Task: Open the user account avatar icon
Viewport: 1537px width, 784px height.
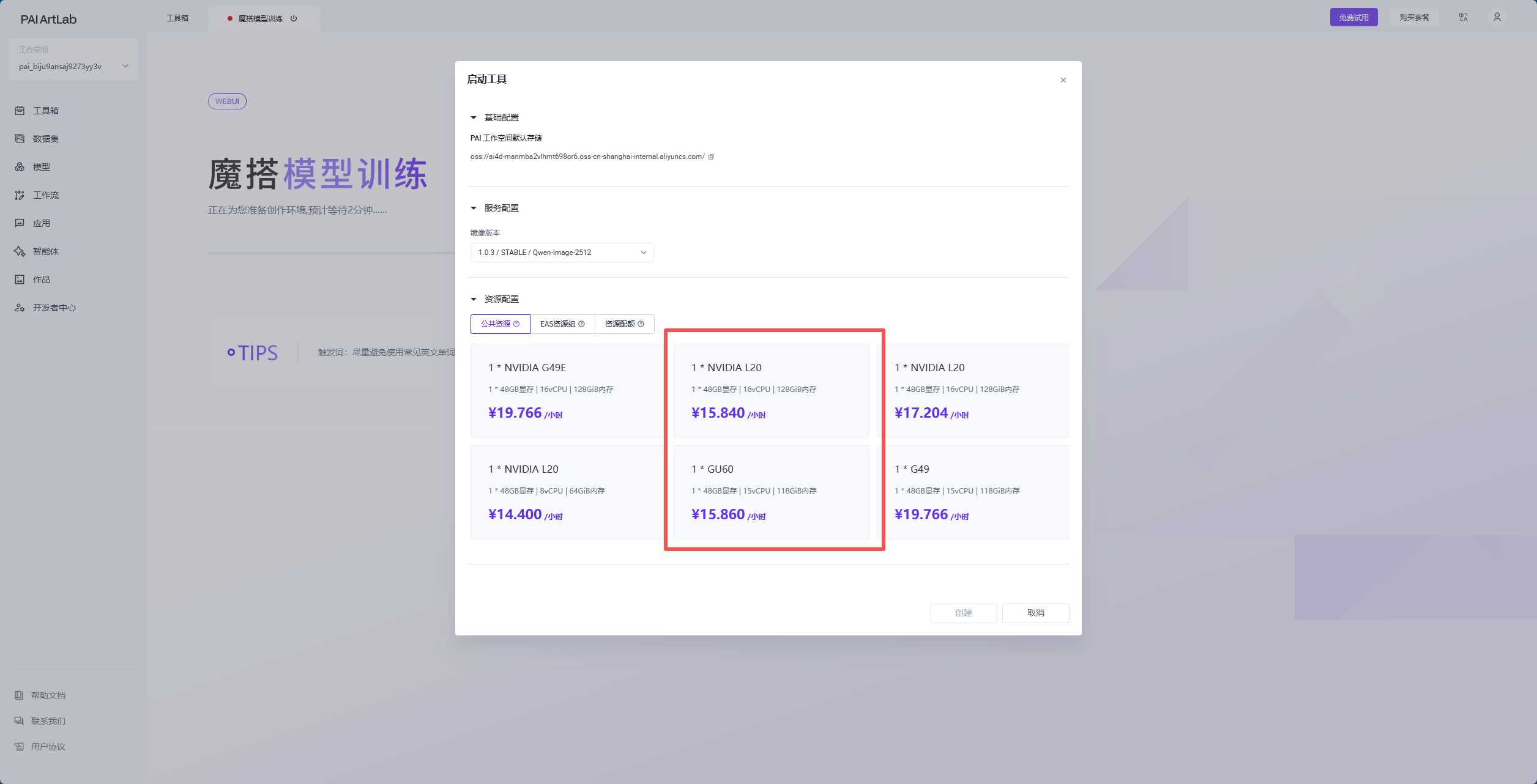Action: pyautogui.click(x=1497, y=17)
